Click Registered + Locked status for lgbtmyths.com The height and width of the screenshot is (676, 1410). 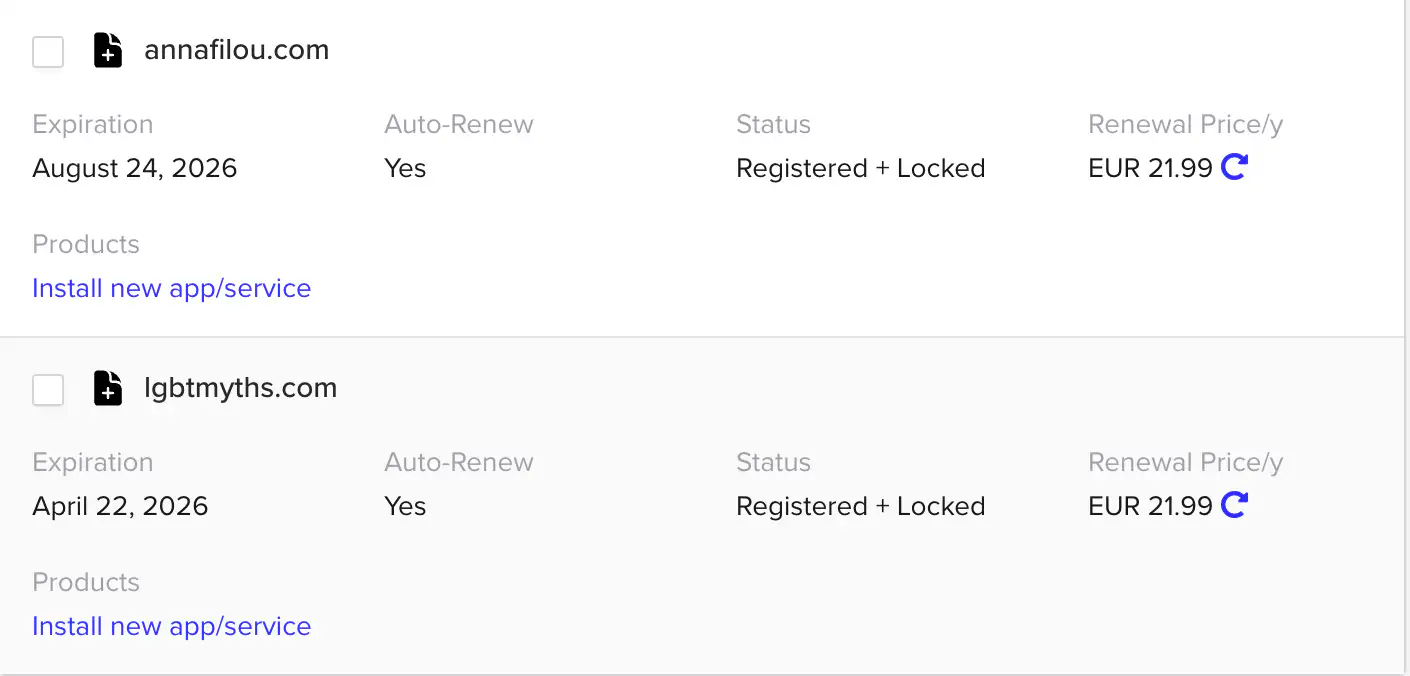click(x=860, y=506)
